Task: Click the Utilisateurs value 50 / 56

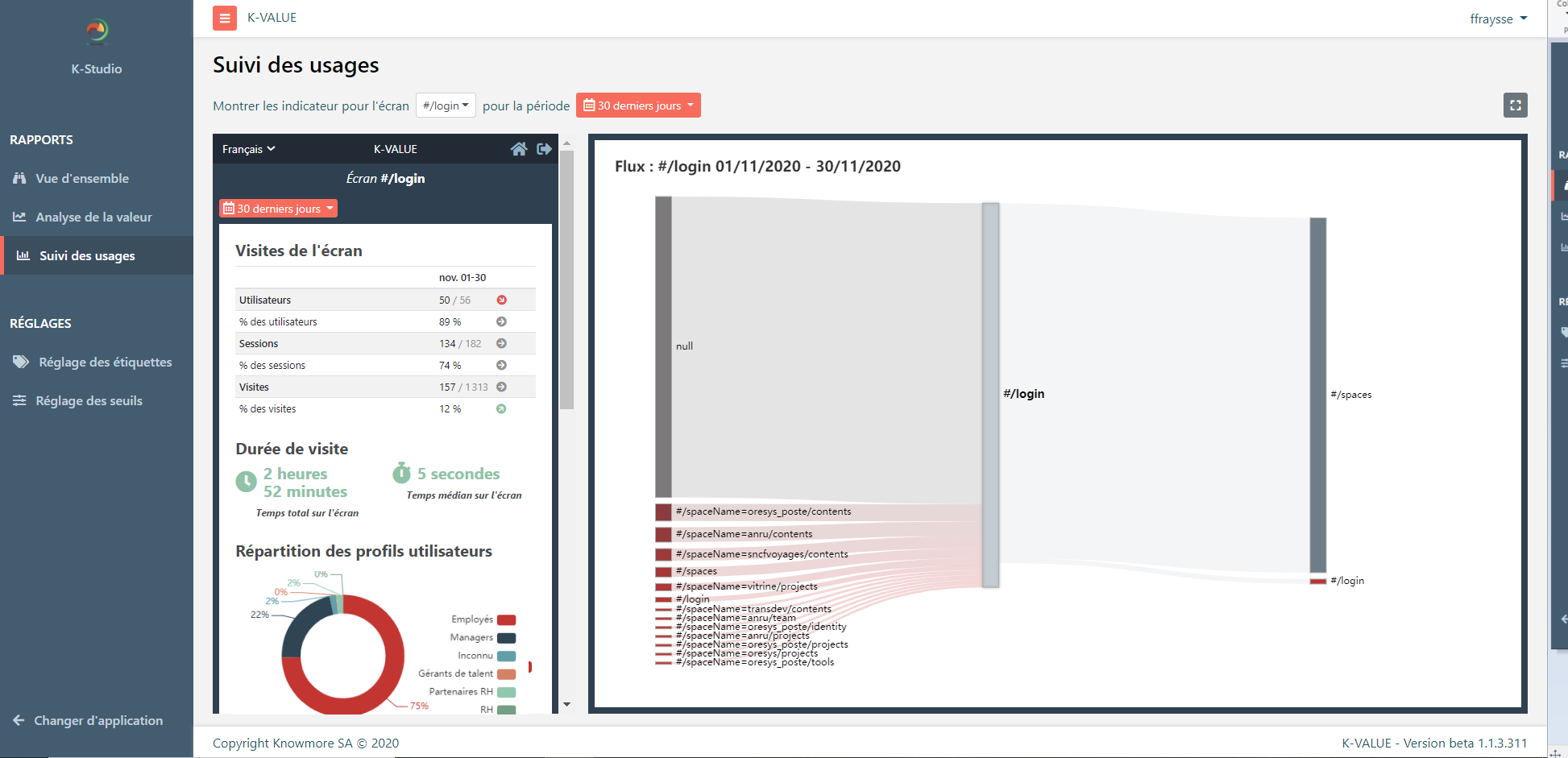Action: coord(454,300)
